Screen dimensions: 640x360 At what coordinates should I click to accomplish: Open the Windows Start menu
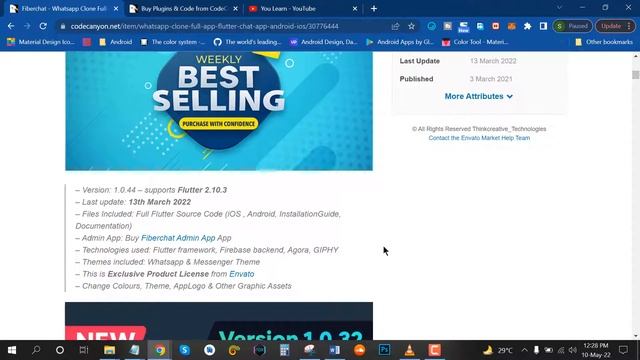tap(12, 350)
